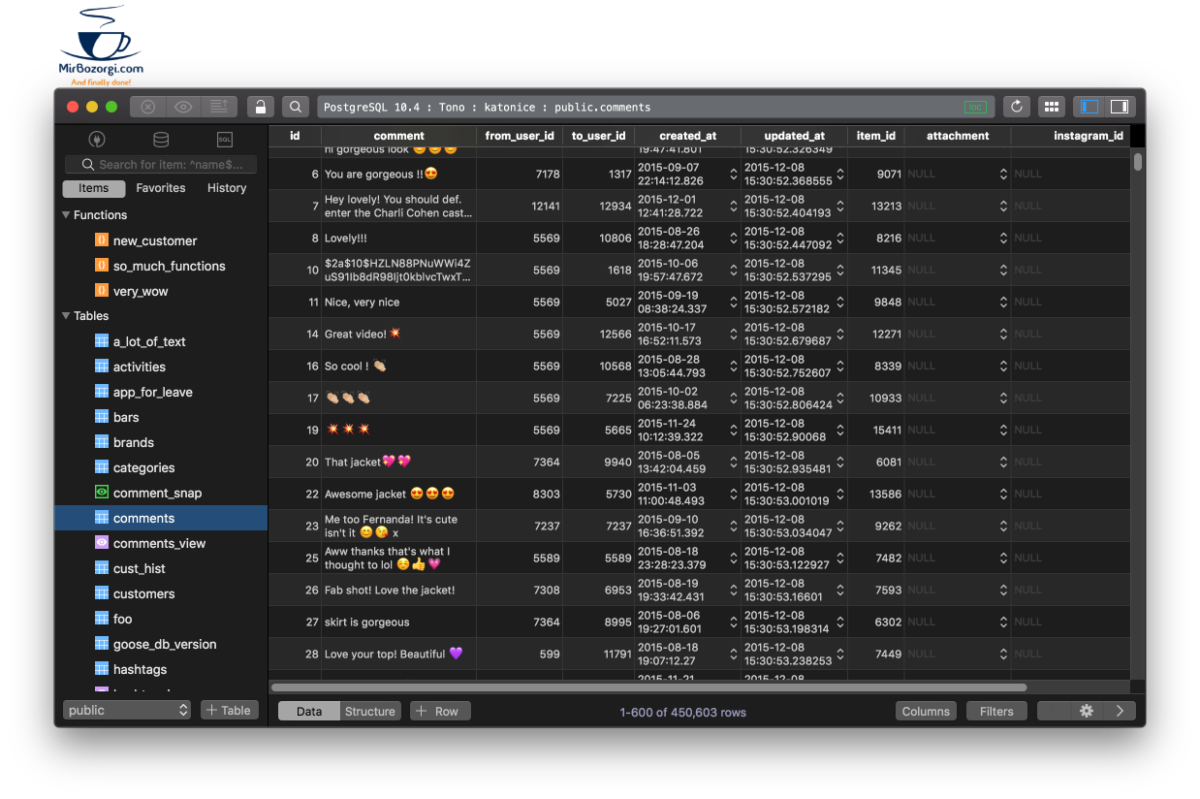Open the public schema dropdown
Image resolution: width=1200 pixels, height=799 pixels.
pos(126,710)
